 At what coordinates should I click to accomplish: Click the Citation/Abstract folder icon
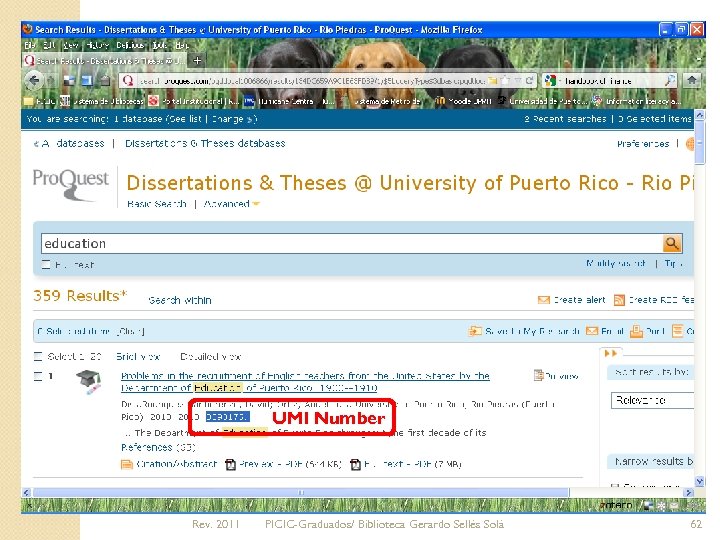pos(127,464)
